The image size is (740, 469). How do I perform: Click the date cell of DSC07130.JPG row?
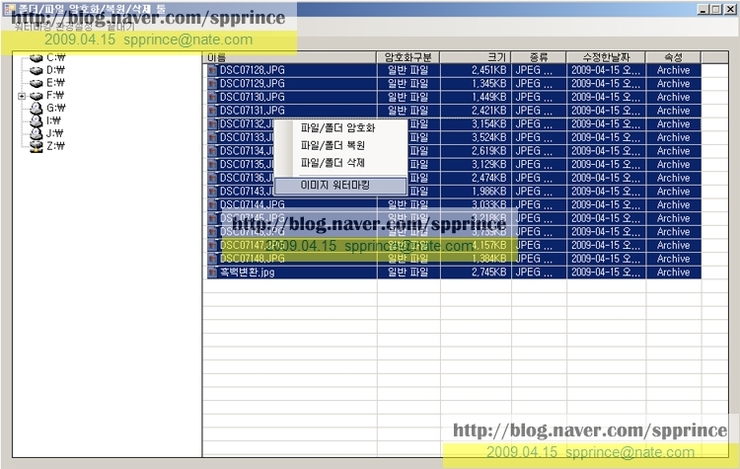tap(606, 97)
